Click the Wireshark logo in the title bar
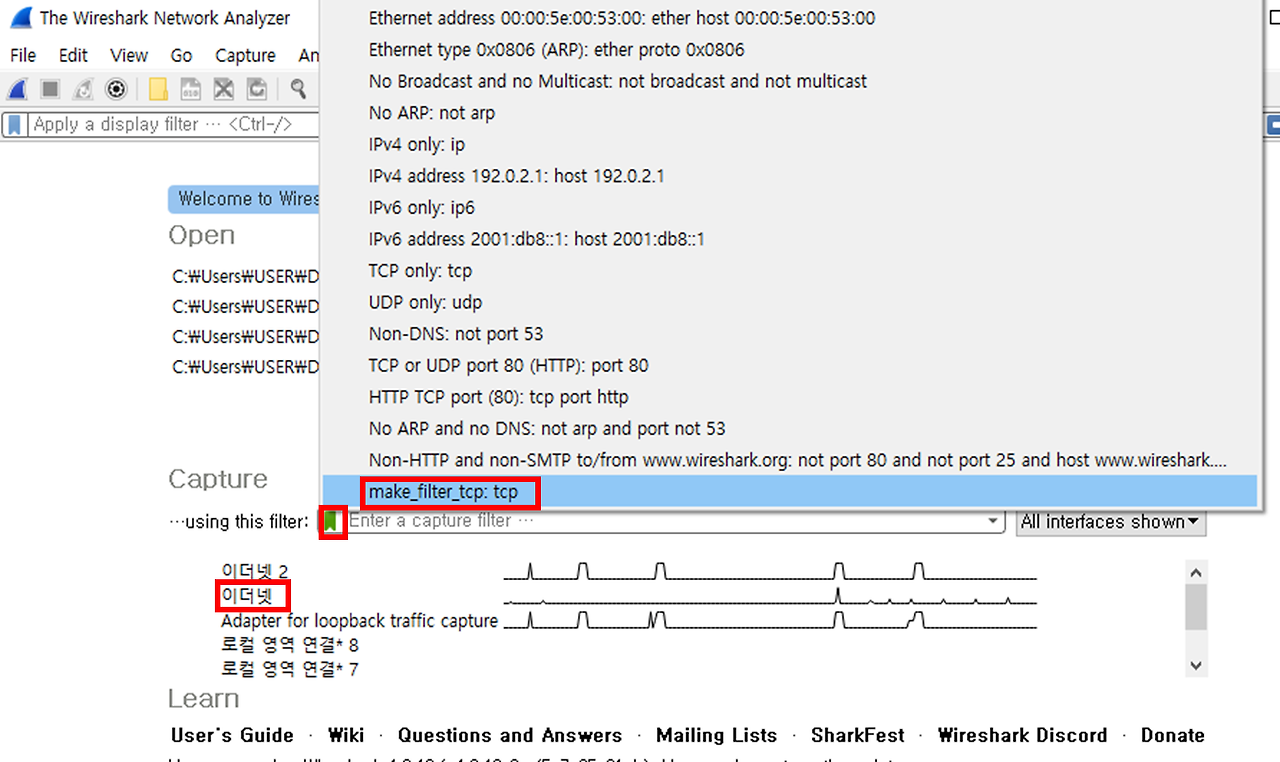Image resolution: width=1280 pixels, height=762 pixels. tap(19, 18)
